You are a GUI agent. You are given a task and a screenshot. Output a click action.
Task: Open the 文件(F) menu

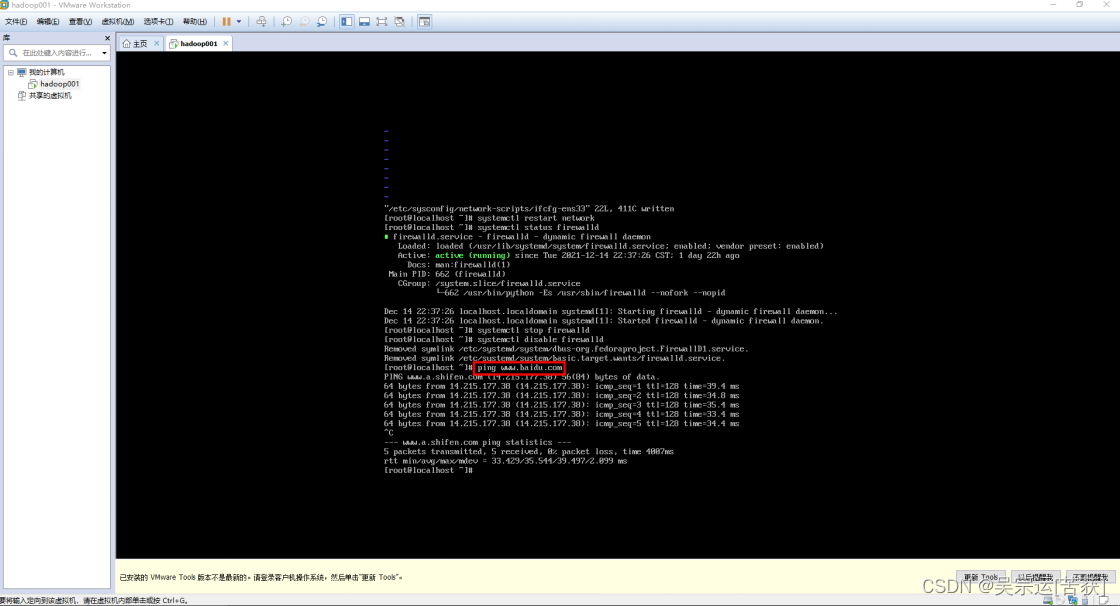(16, 21)
